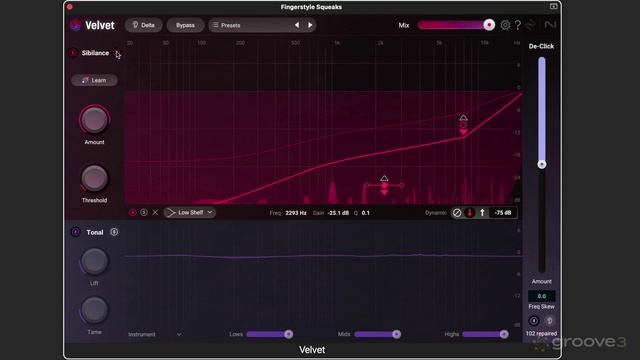Click the "102 repaired" status text
Screen dimensions: 640x360
click(541, 333)
